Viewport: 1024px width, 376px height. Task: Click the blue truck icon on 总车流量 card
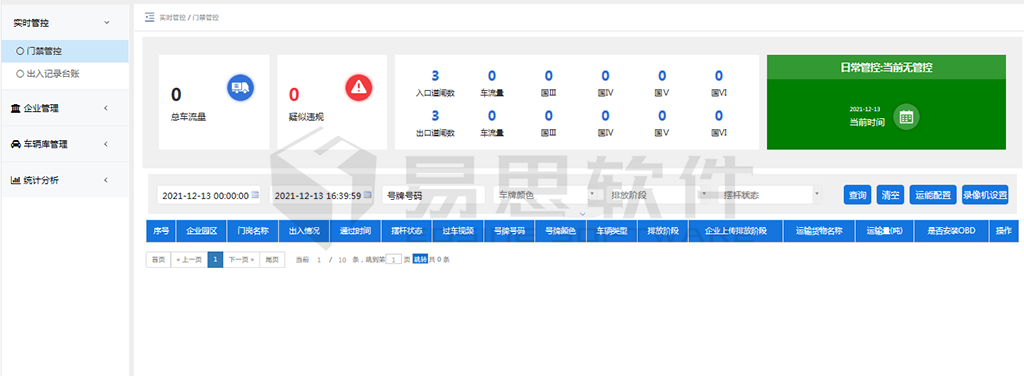(240, 87)
